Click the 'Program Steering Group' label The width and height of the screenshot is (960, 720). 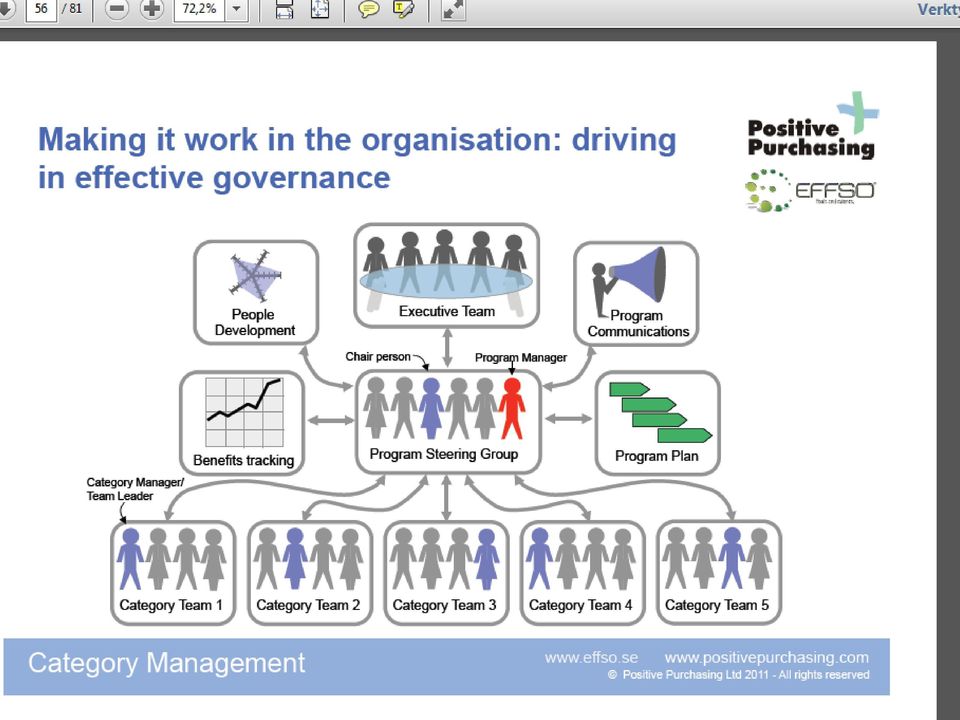(x=444, y=454)
